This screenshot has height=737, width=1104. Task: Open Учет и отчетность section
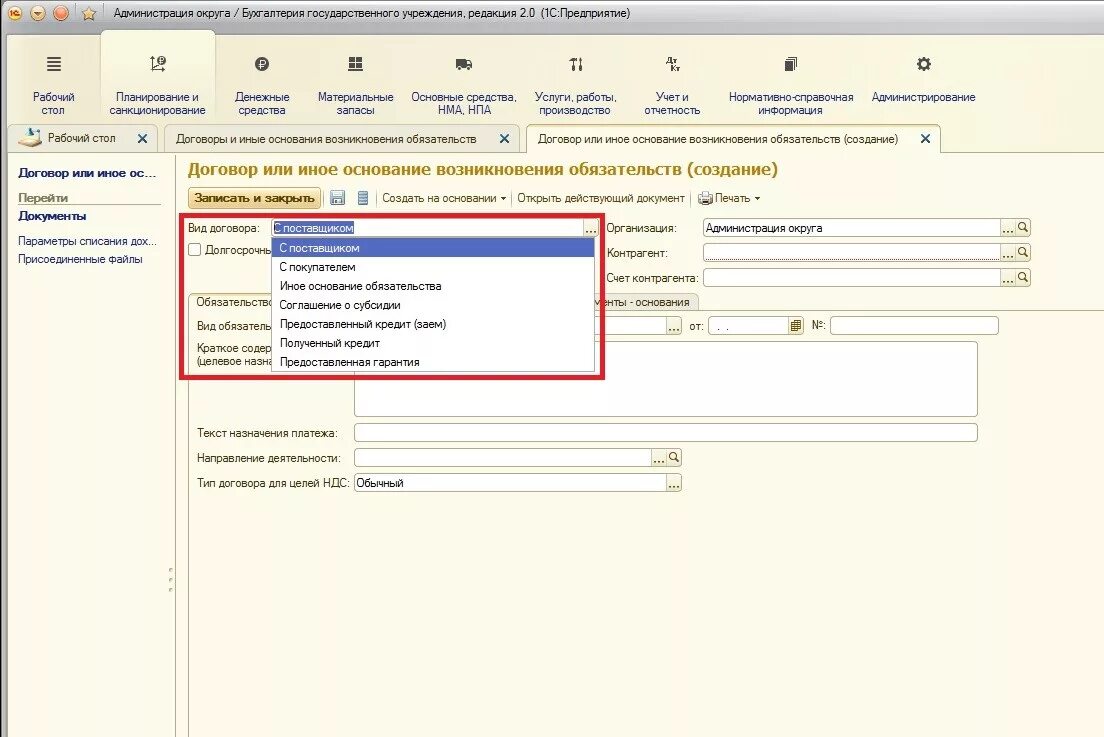[672, 85]
